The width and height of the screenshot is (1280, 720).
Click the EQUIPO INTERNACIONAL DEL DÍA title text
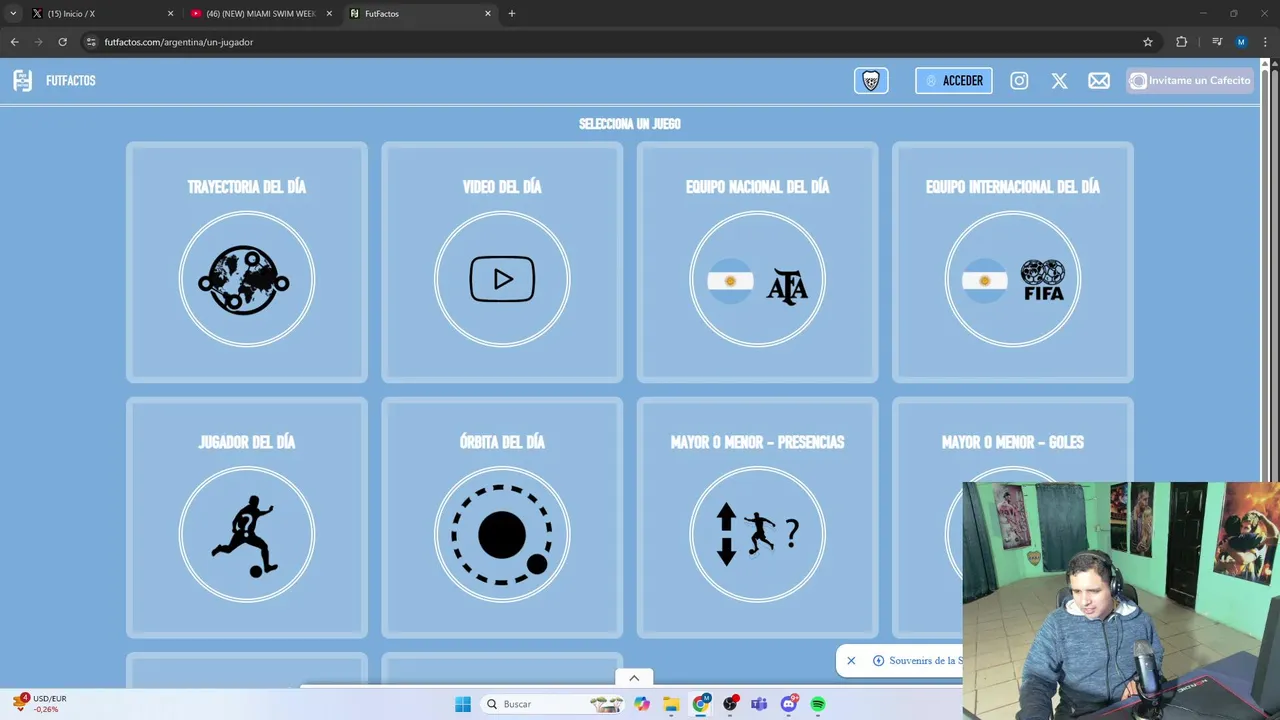tap(1013, 187)
